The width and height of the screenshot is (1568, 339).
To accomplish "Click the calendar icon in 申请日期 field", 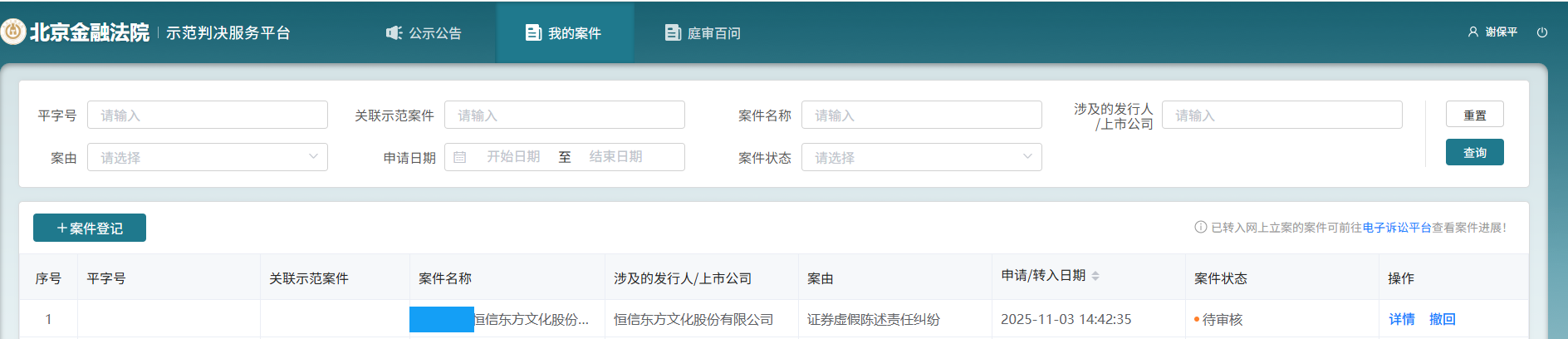I will [460, 157].
